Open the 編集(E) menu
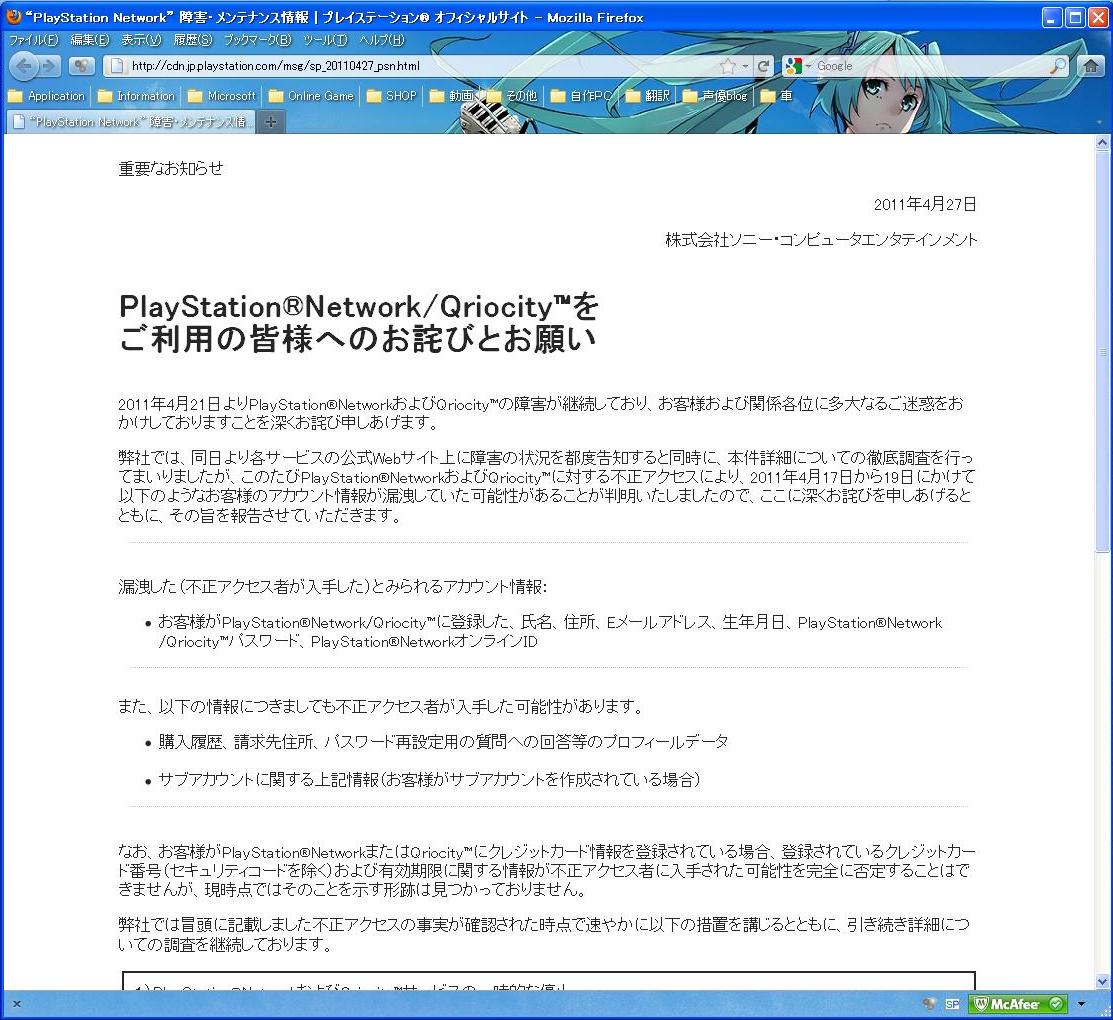 [90, 40]
